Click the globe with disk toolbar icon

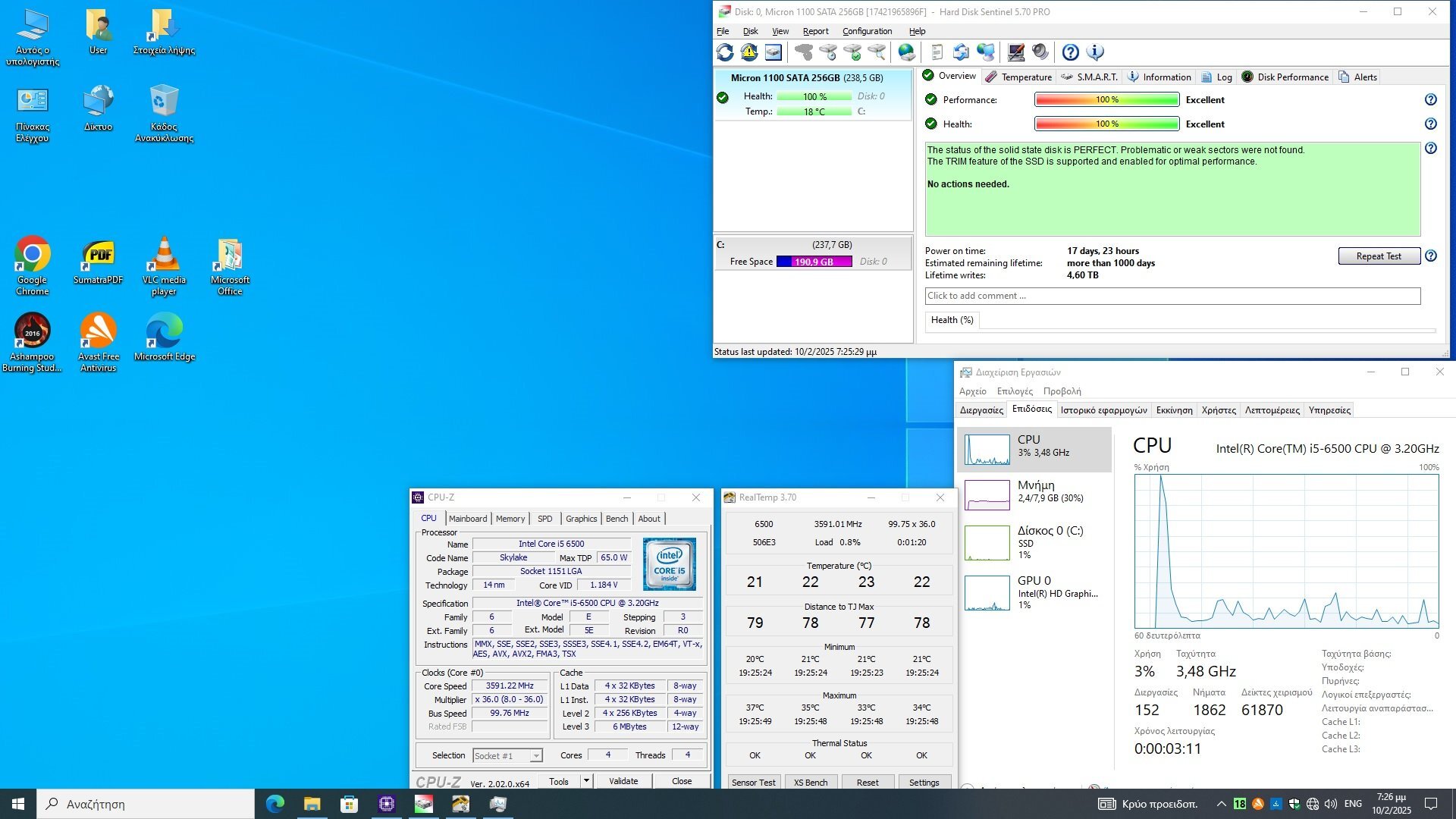point(907,52)
